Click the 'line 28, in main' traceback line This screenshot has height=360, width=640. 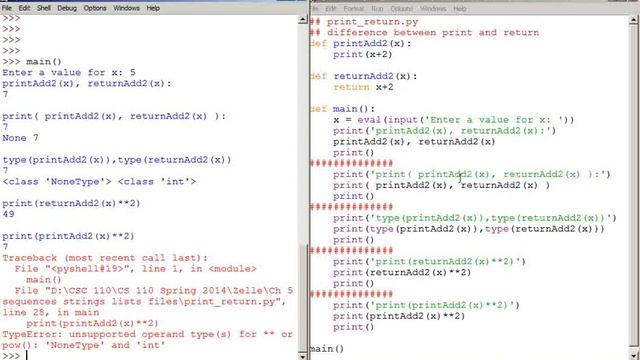point(51,312)
